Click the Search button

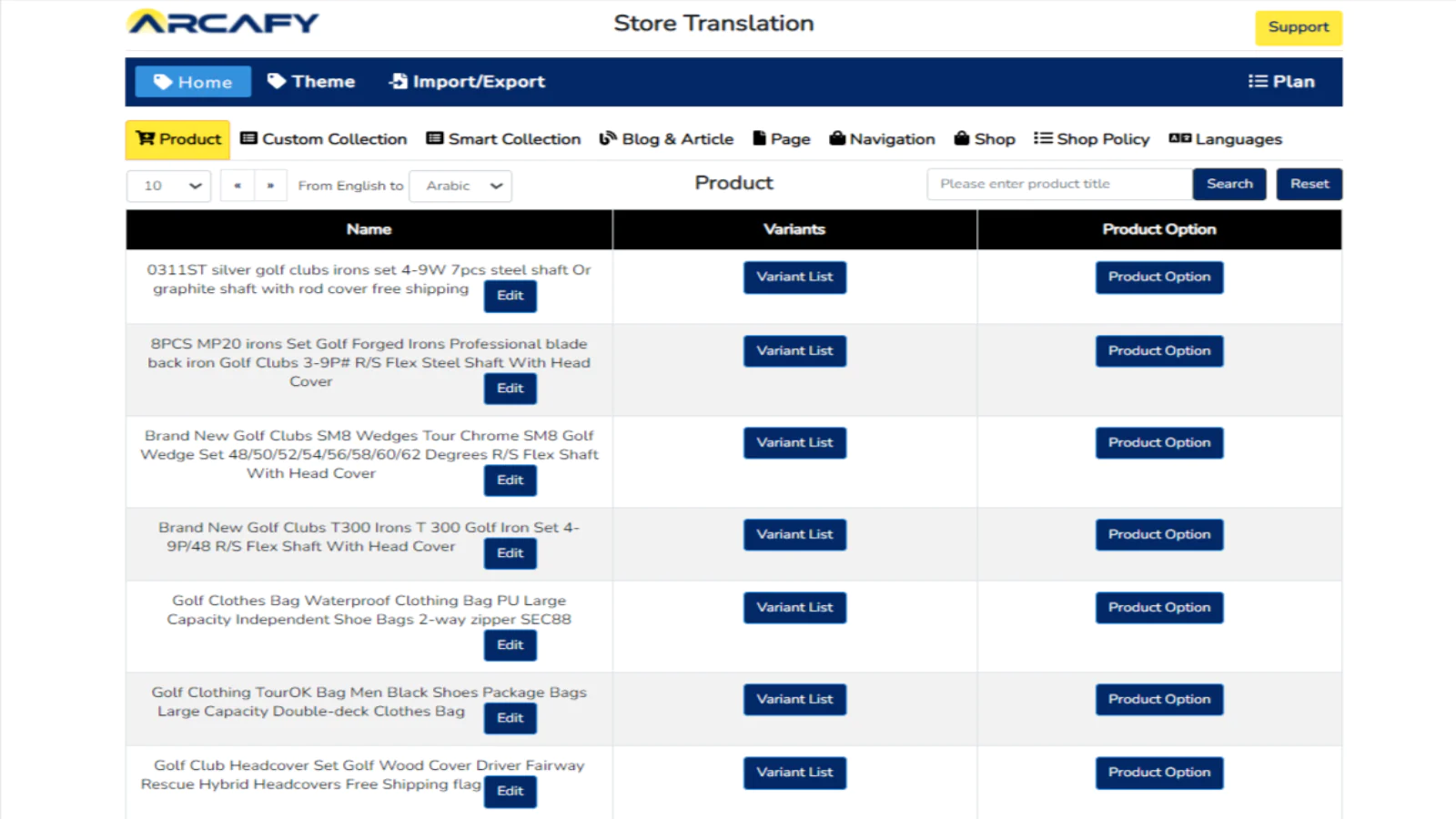pyautogui.click(x=1229, y=184)
